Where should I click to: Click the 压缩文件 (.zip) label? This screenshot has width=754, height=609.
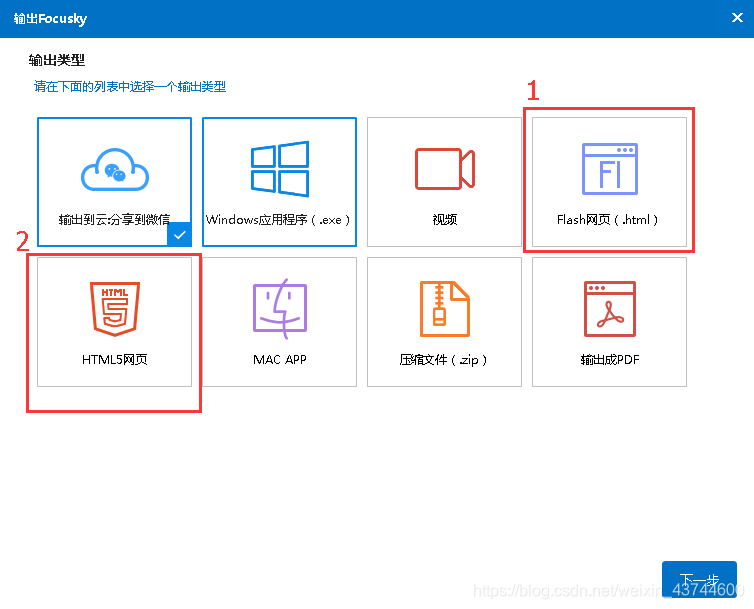point(443,359)
